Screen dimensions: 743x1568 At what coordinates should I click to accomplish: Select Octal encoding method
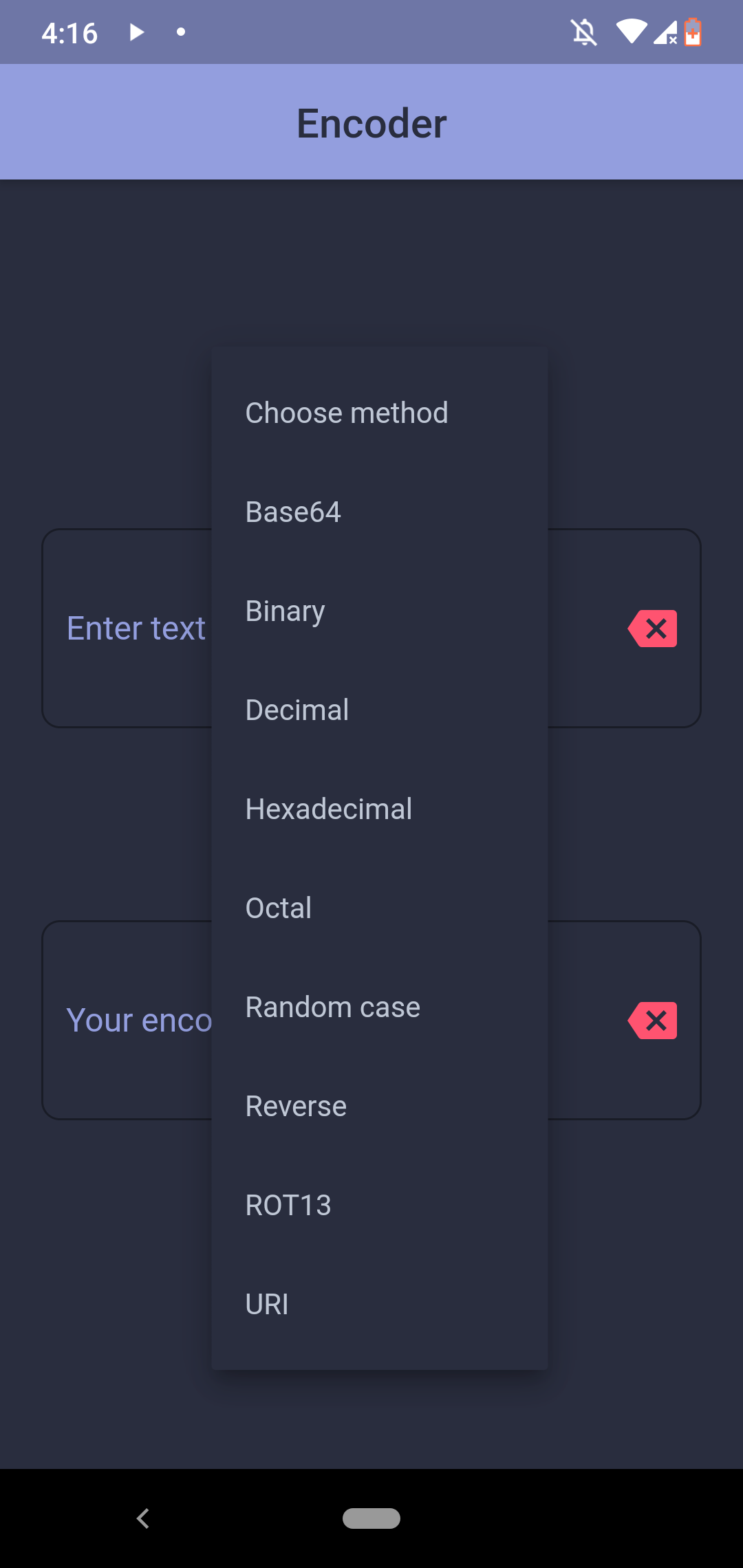coord(279,908)
